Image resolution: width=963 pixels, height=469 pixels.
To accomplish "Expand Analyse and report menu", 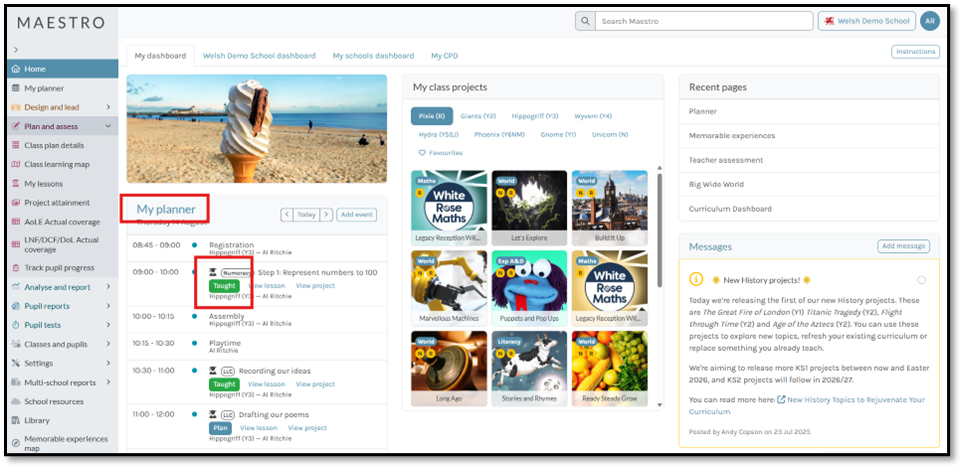I will click(x=108, y=287).
